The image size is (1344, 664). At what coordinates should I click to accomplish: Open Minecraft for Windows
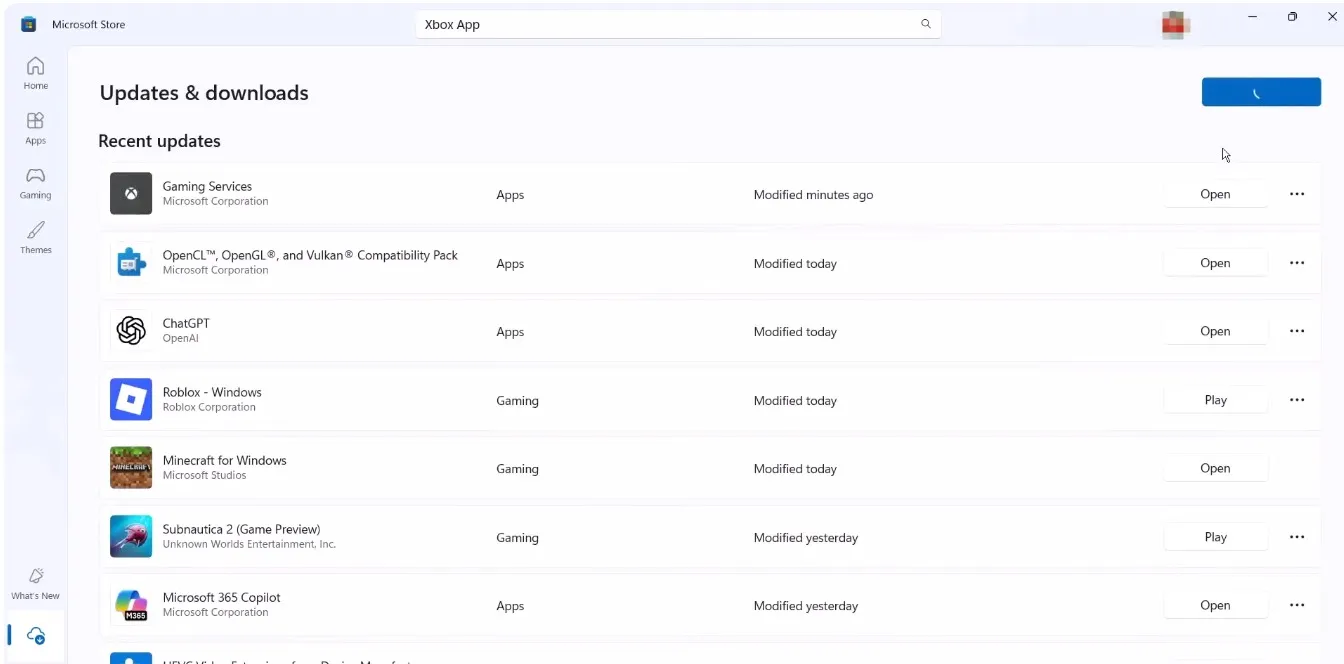pos(1215,468)
